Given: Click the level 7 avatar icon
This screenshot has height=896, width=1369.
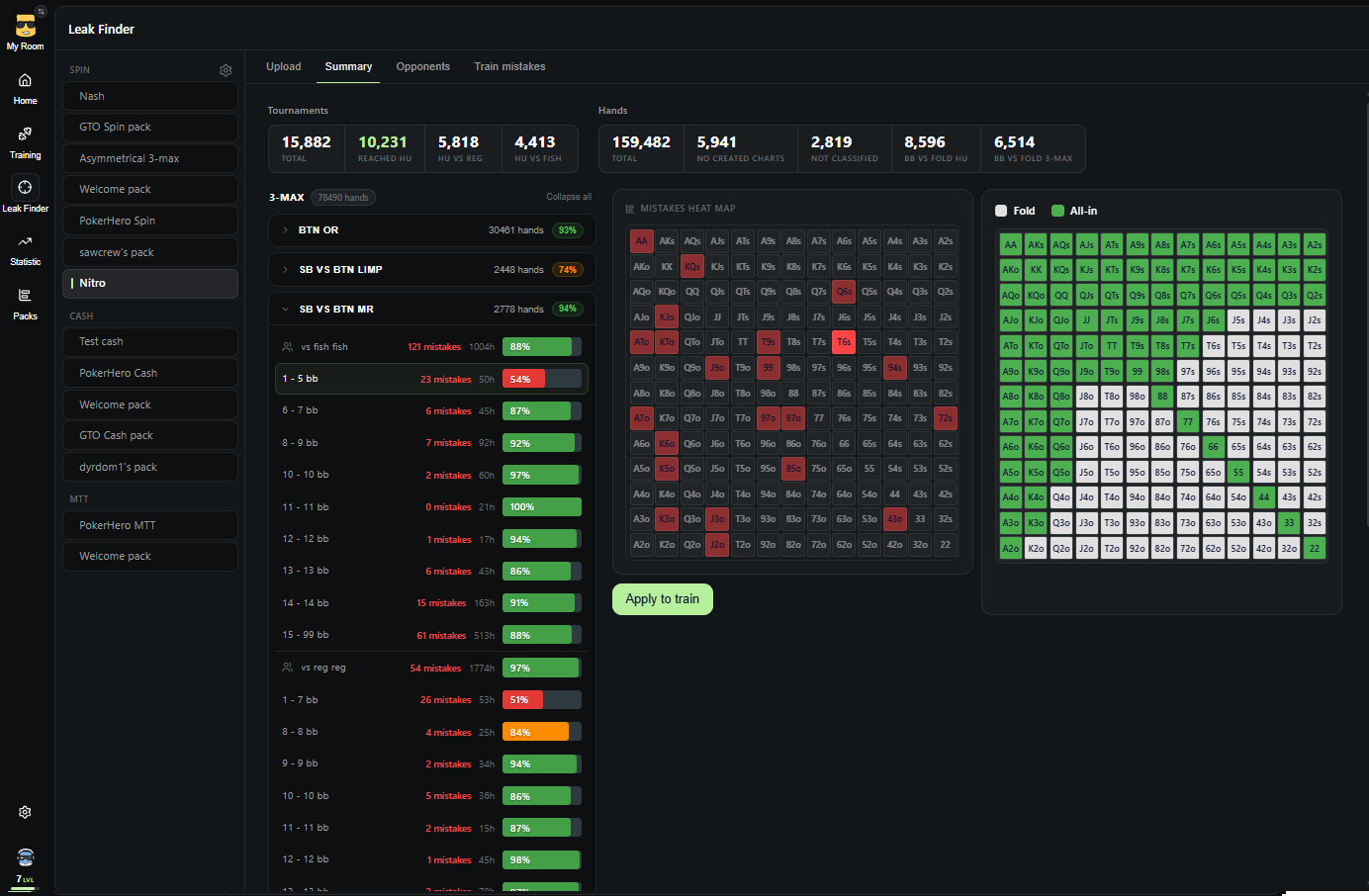Looking at the screenshot, I should [x=26, y=857].
